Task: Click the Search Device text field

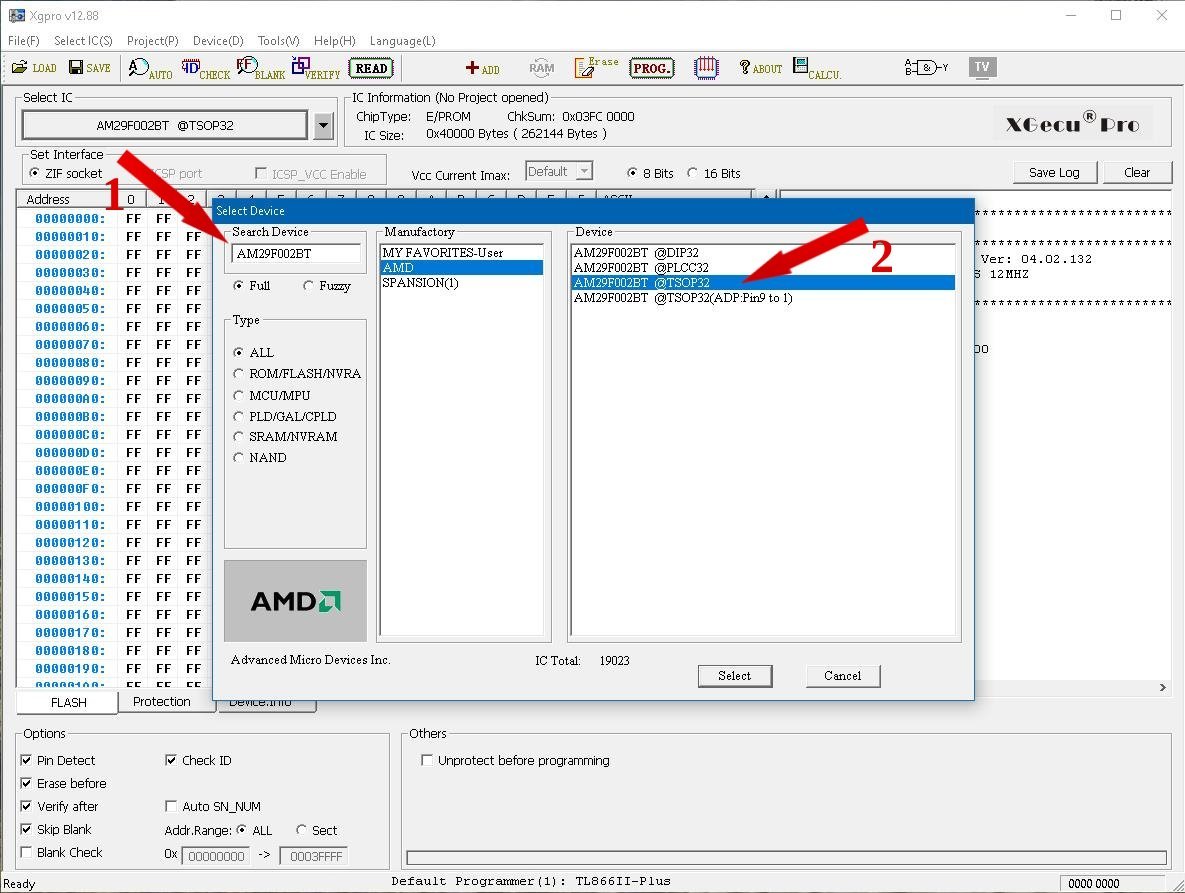Action: (295, 254)
